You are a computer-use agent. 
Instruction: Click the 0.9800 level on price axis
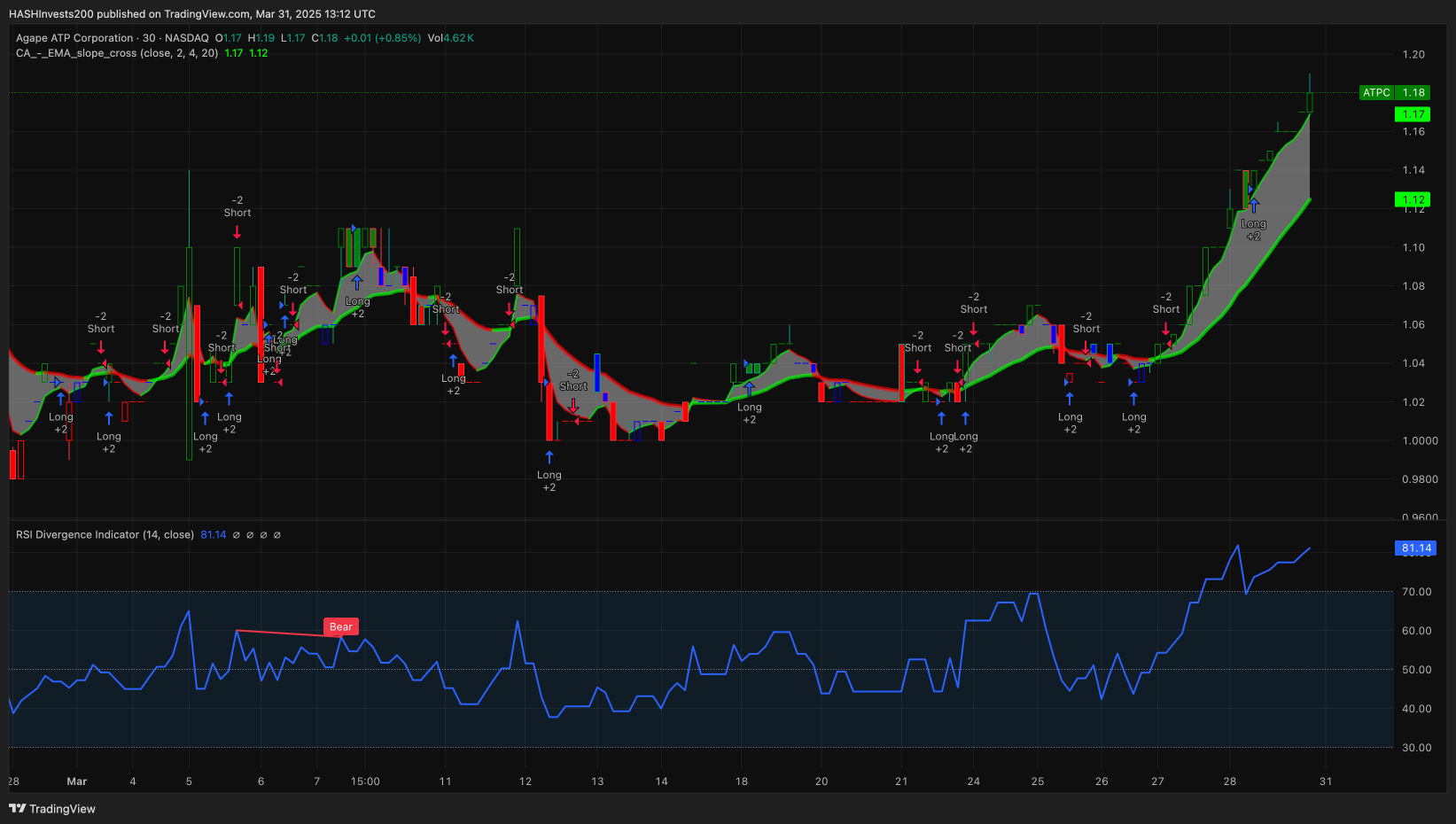click(x=1420, y=479)
